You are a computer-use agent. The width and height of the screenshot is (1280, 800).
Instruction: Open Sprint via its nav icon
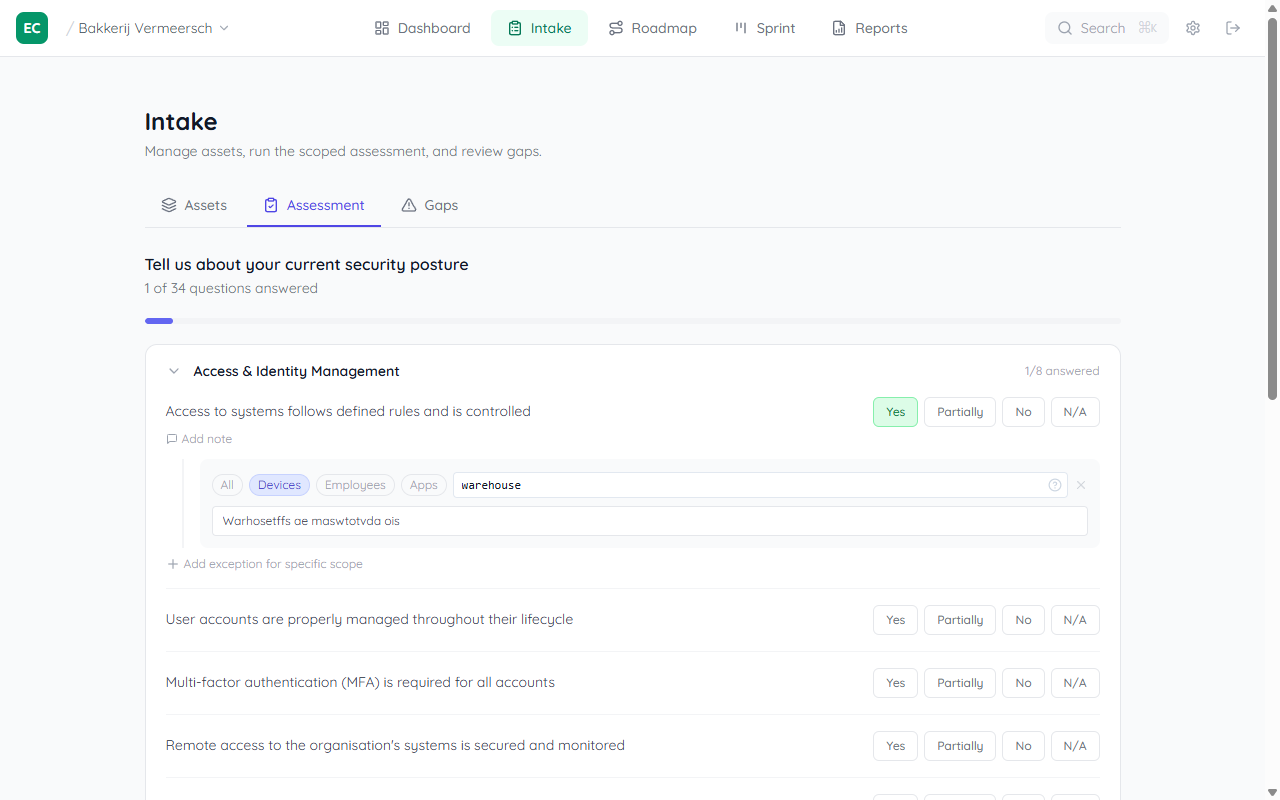740,28
